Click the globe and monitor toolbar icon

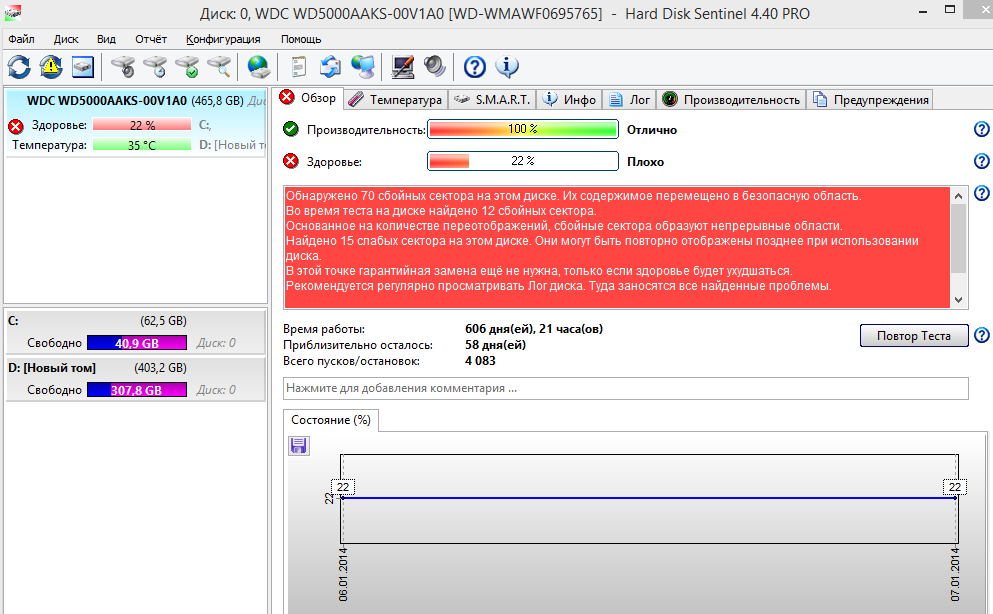[x=363, y=66]
